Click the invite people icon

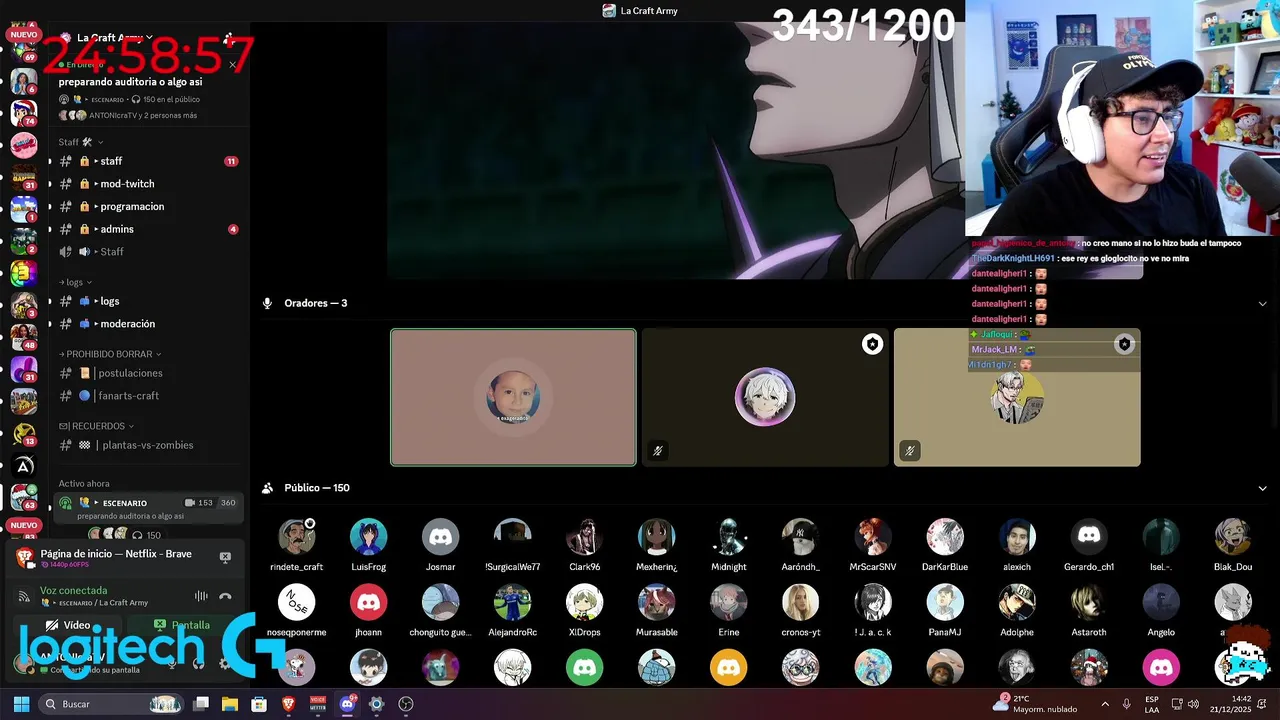click(229, 38)
